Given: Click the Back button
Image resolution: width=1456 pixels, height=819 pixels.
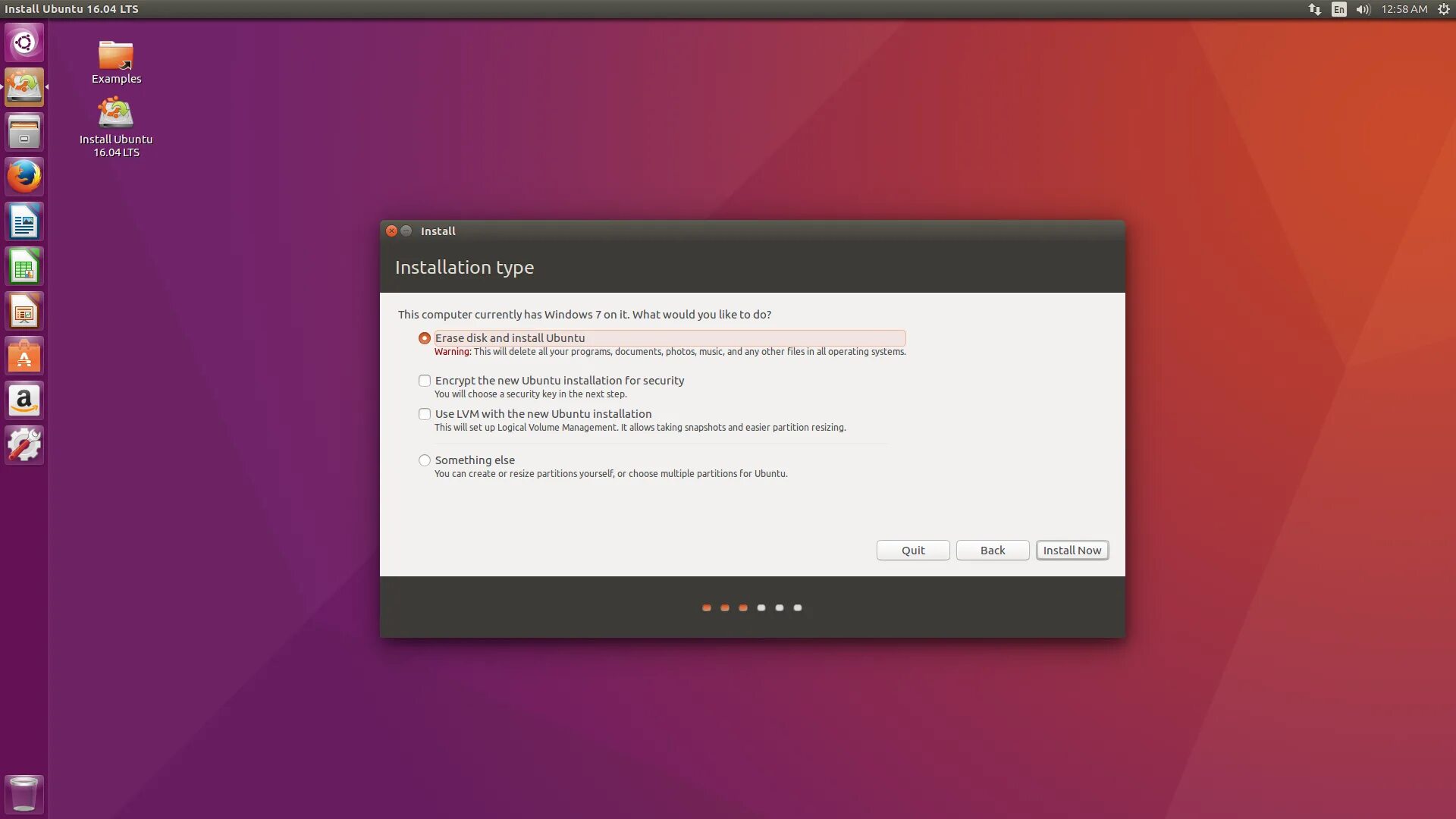Looking at the screenshot, I should coord(992,551).
